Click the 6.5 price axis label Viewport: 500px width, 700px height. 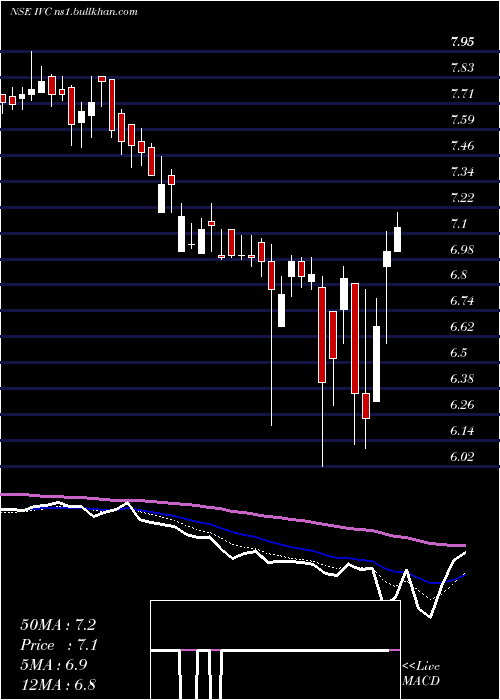pos(459,353)
